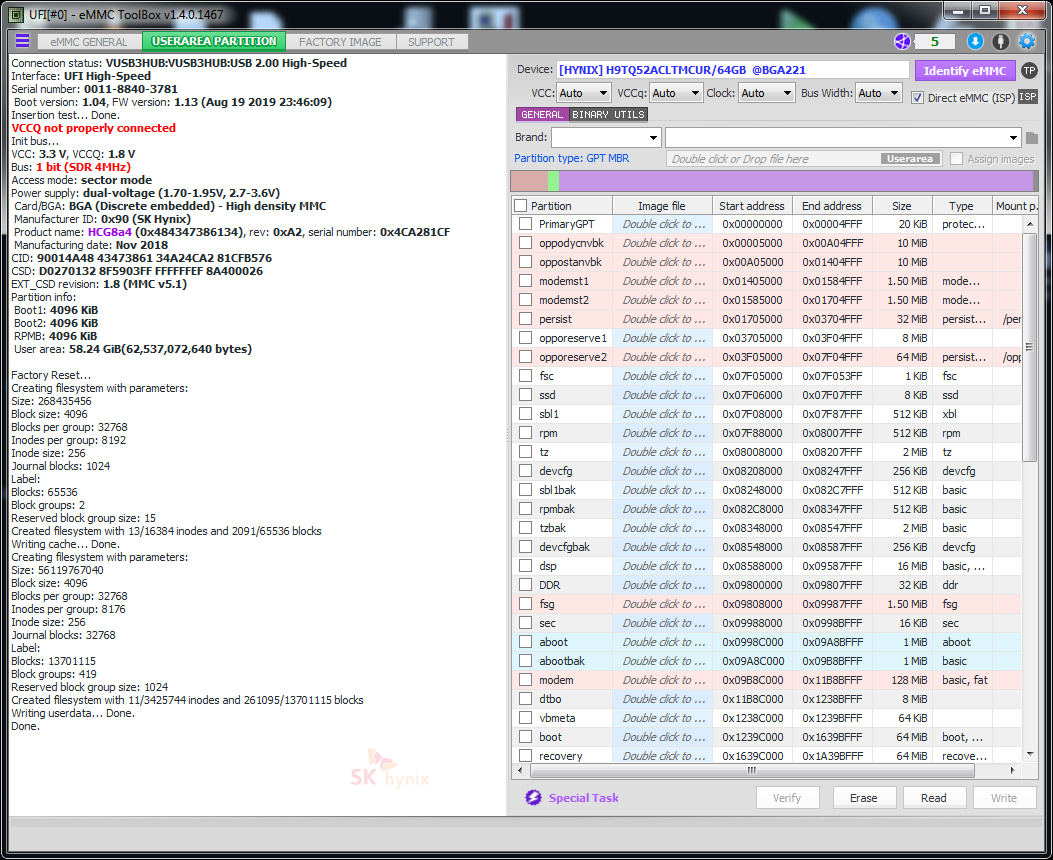
Task: Click the blue download arrow icon
Action: (975, 42)
